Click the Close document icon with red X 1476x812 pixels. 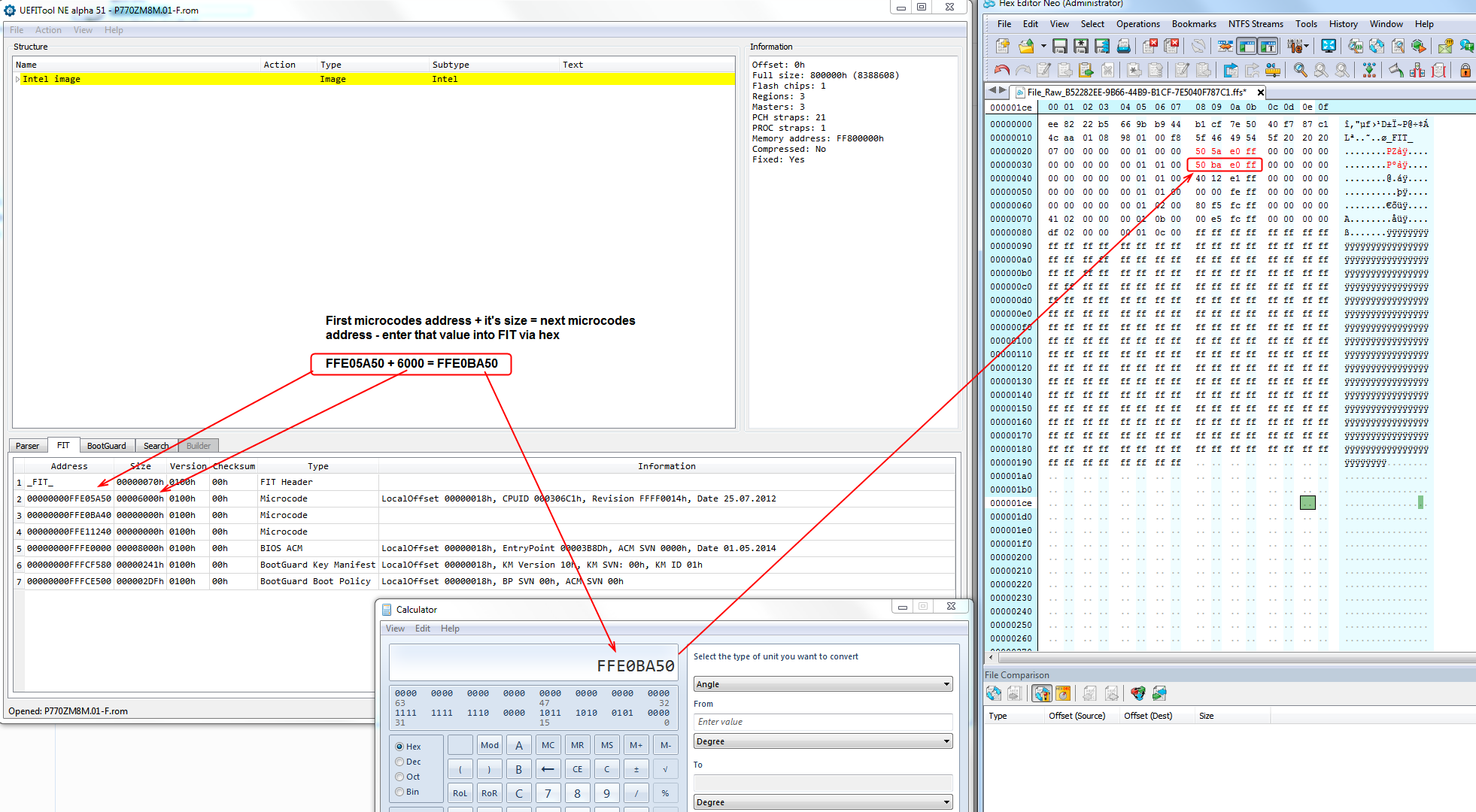coord(1150,46)
